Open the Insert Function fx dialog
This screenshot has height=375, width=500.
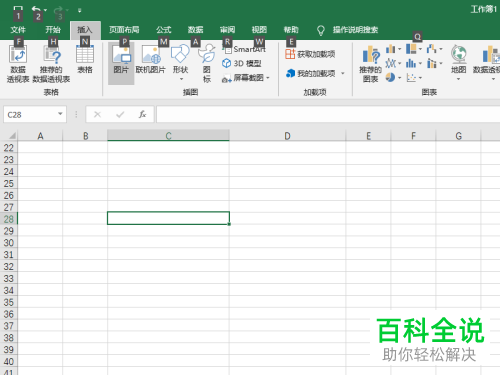point(143,115)
